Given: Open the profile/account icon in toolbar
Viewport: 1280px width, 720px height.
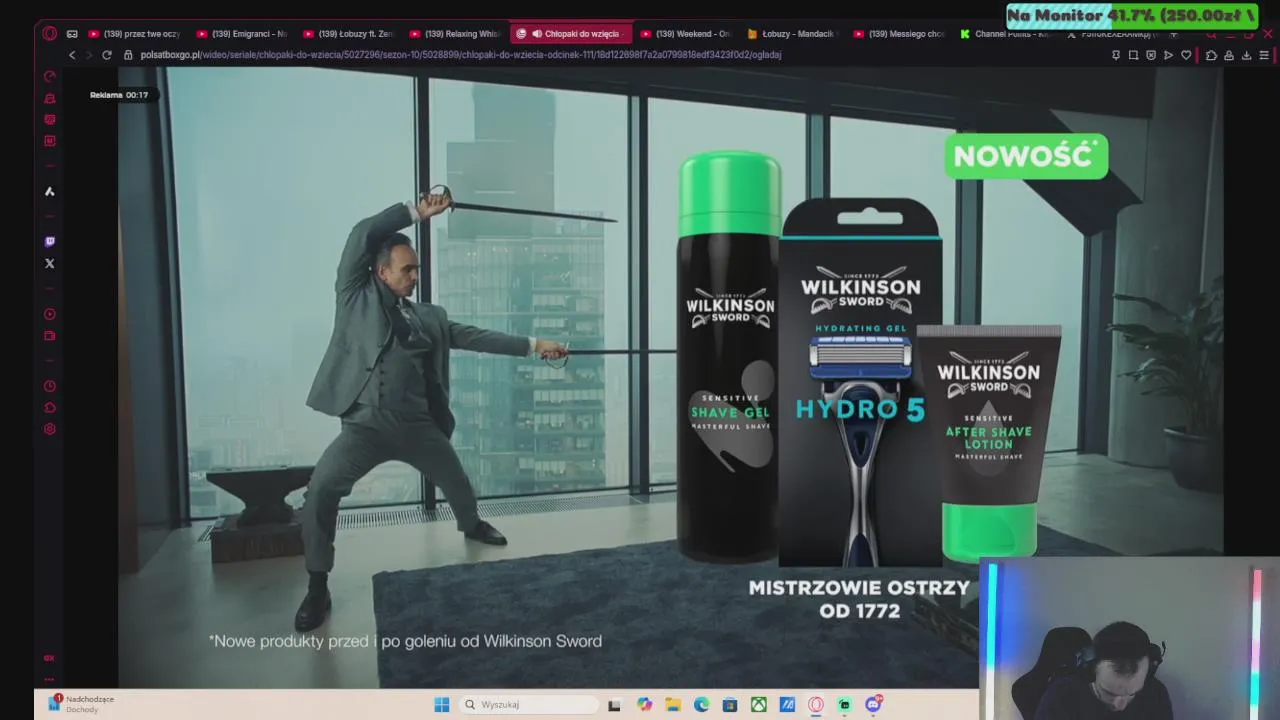Looking at the screenshot, I should 1229,55.
